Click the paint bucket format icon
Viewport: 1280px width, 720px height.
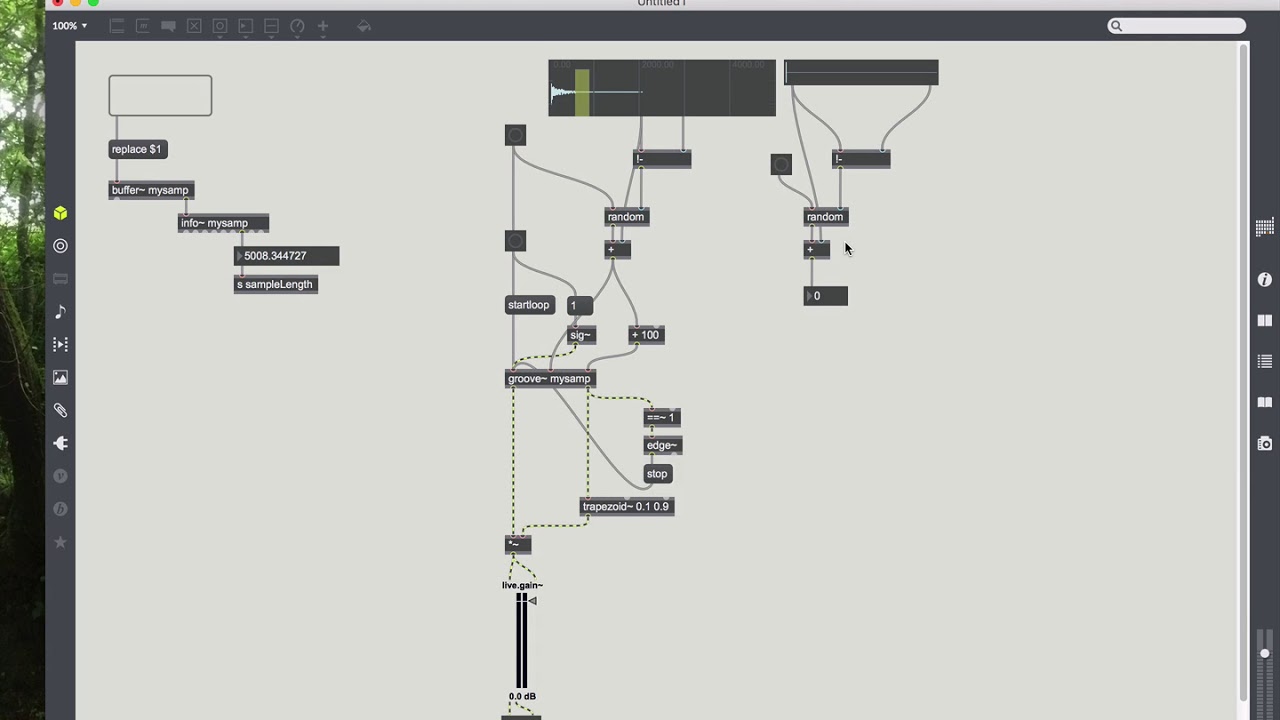coord(364,26)
